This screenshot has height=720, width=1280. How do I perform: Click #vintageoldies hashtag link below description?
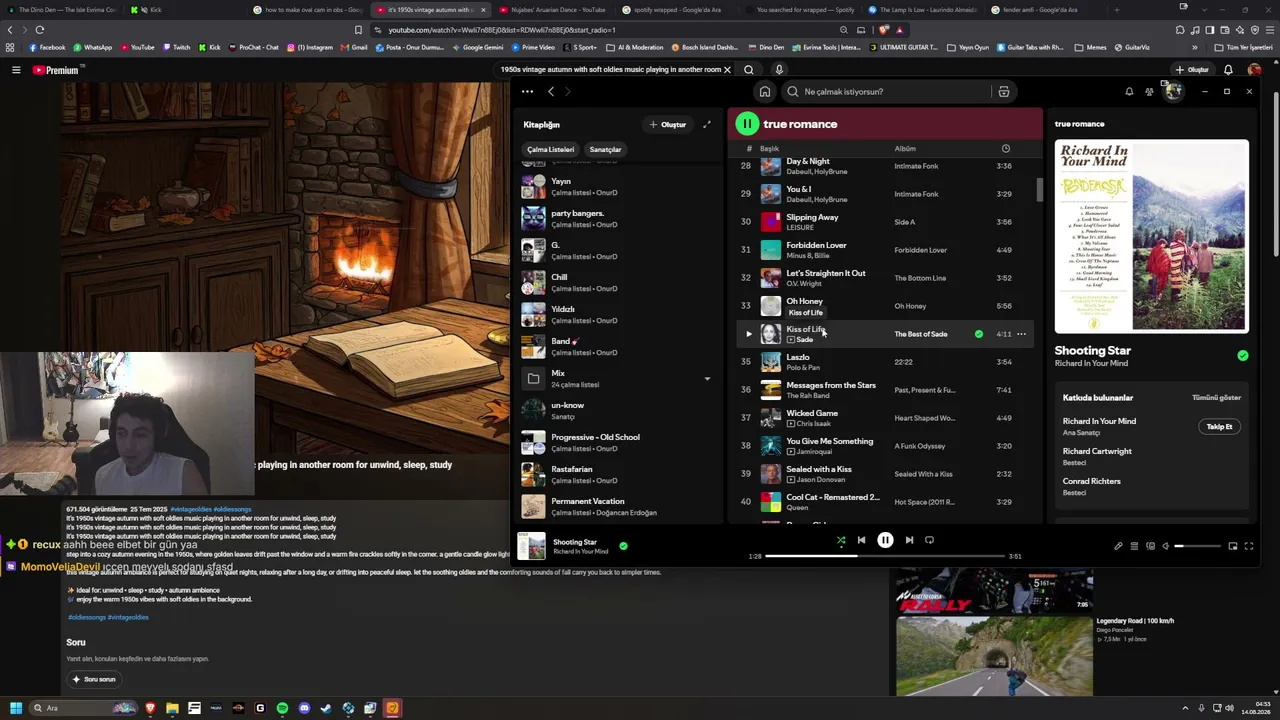pos(129,617)
